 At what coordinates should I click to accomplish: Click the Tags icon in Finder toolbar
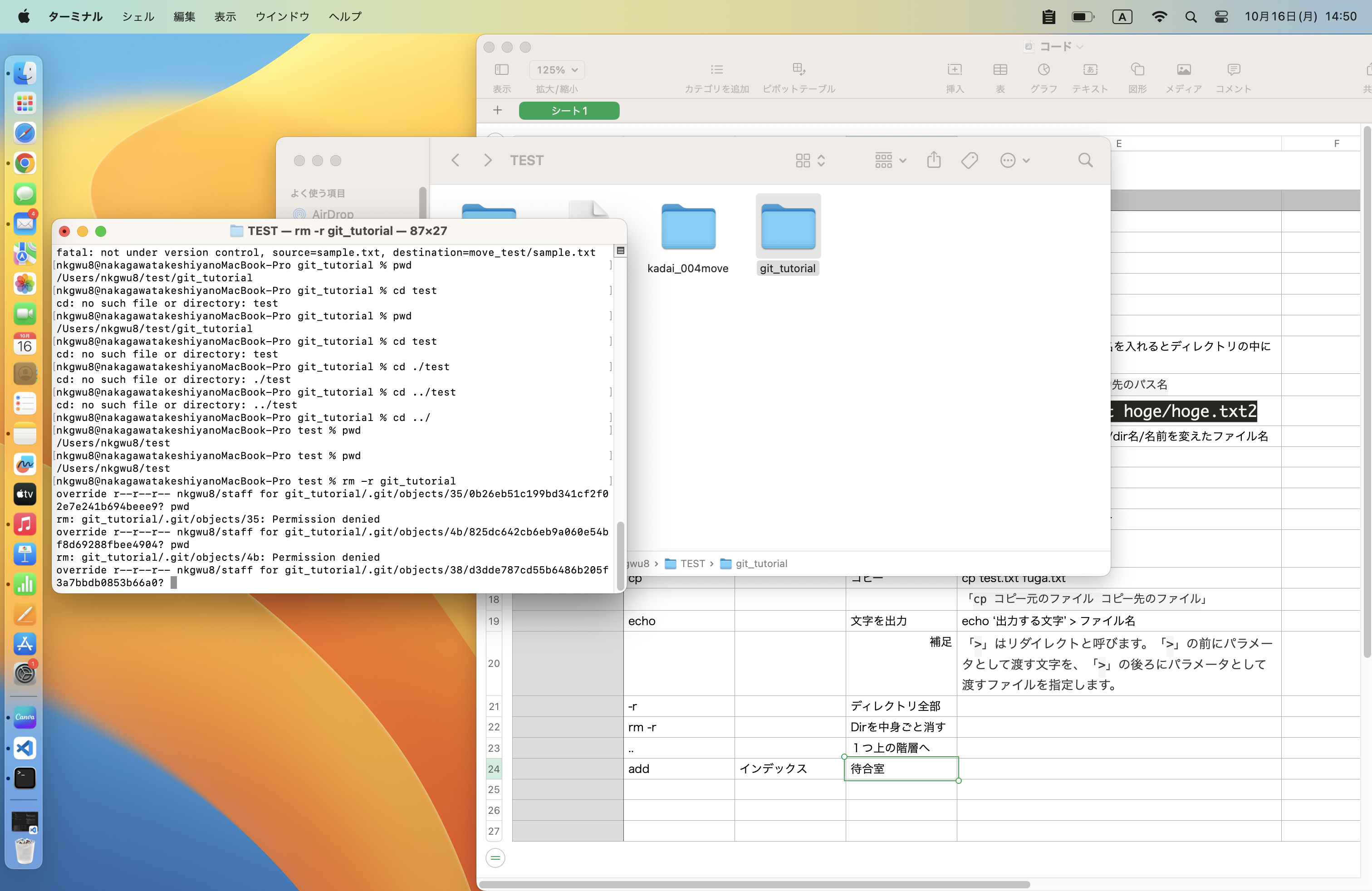point(969,160)
